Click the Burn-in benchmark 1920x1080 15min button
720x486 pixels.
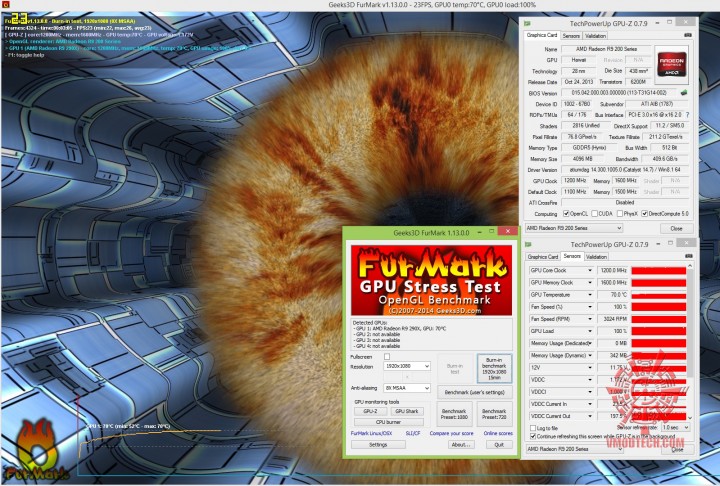tap(494, 368)
